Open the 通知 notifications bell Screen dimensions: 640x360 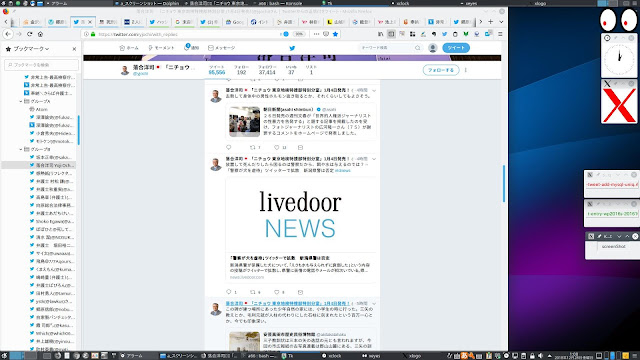click(x=191, y=48)
